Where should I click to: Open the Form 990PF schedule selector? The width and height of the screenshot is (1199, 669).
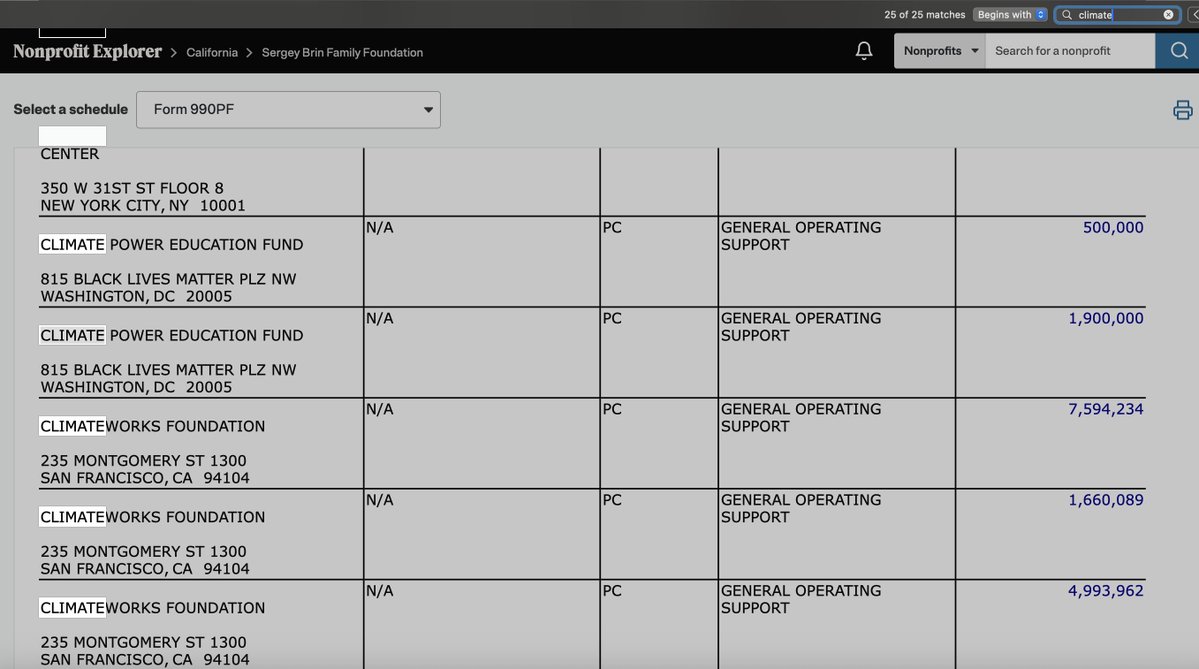coord(288,109)
